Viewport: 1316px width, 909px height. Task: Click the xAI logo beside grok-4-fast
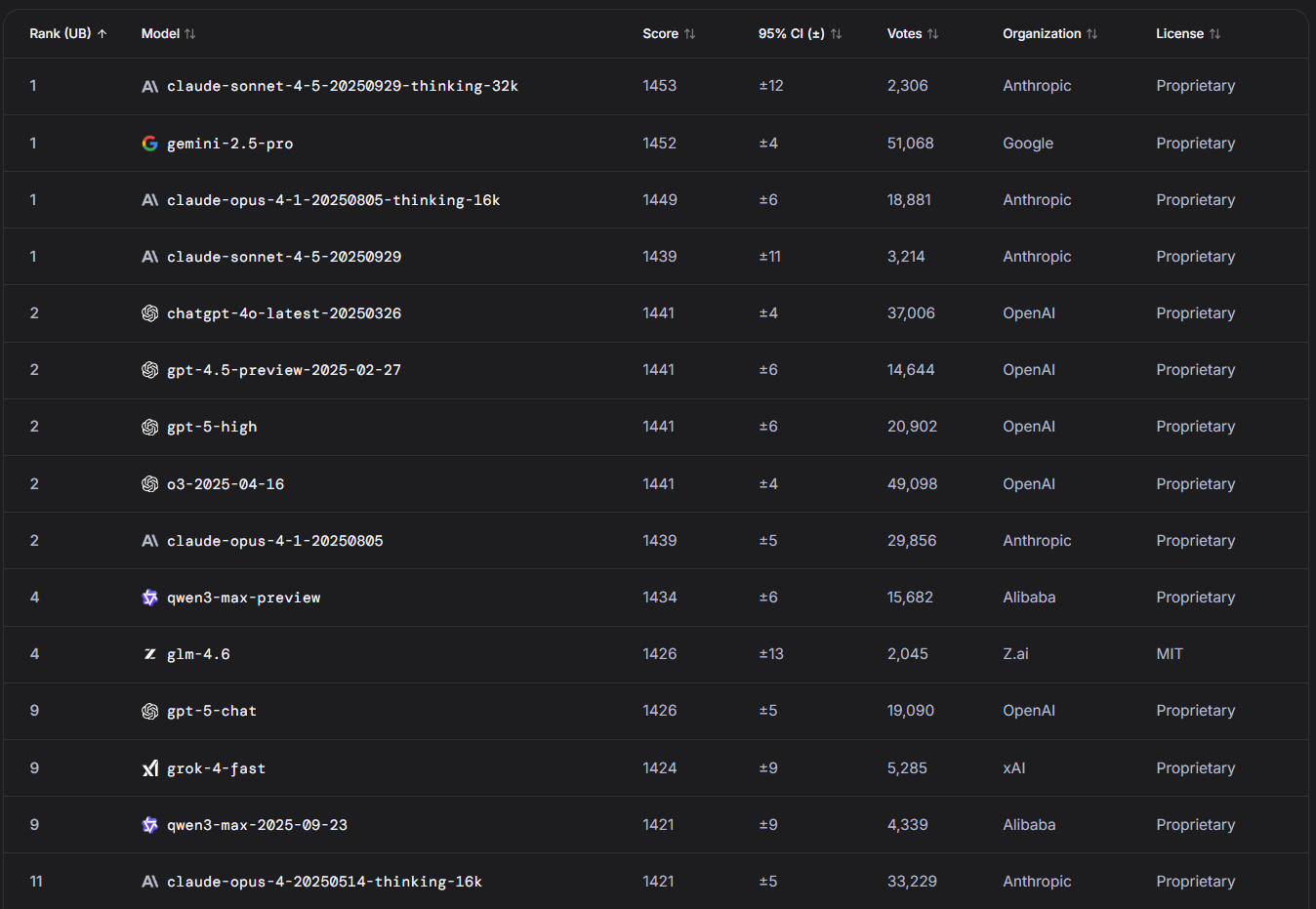click(150, 768)
